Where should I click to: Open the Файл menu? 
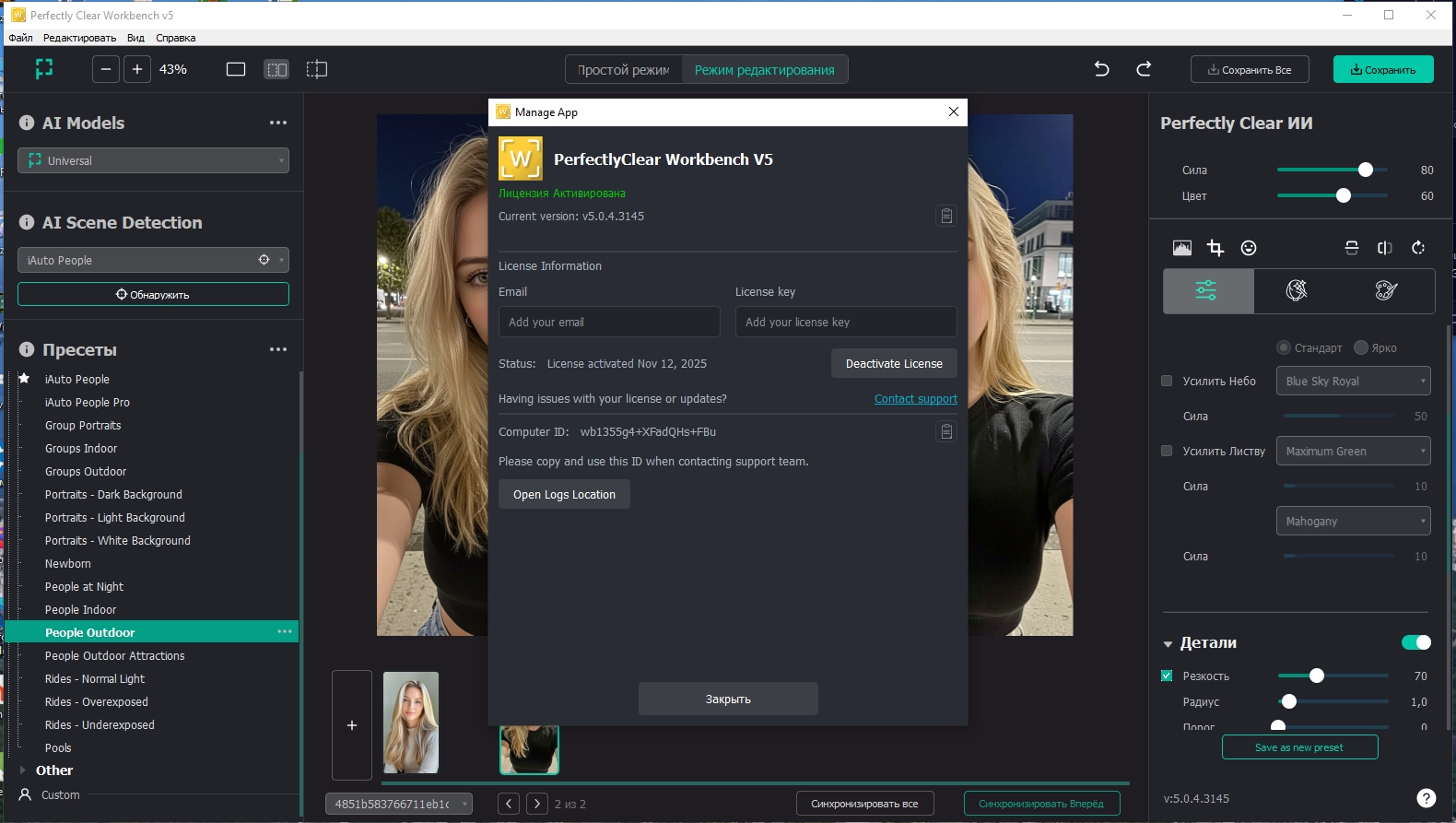(20, 38)
